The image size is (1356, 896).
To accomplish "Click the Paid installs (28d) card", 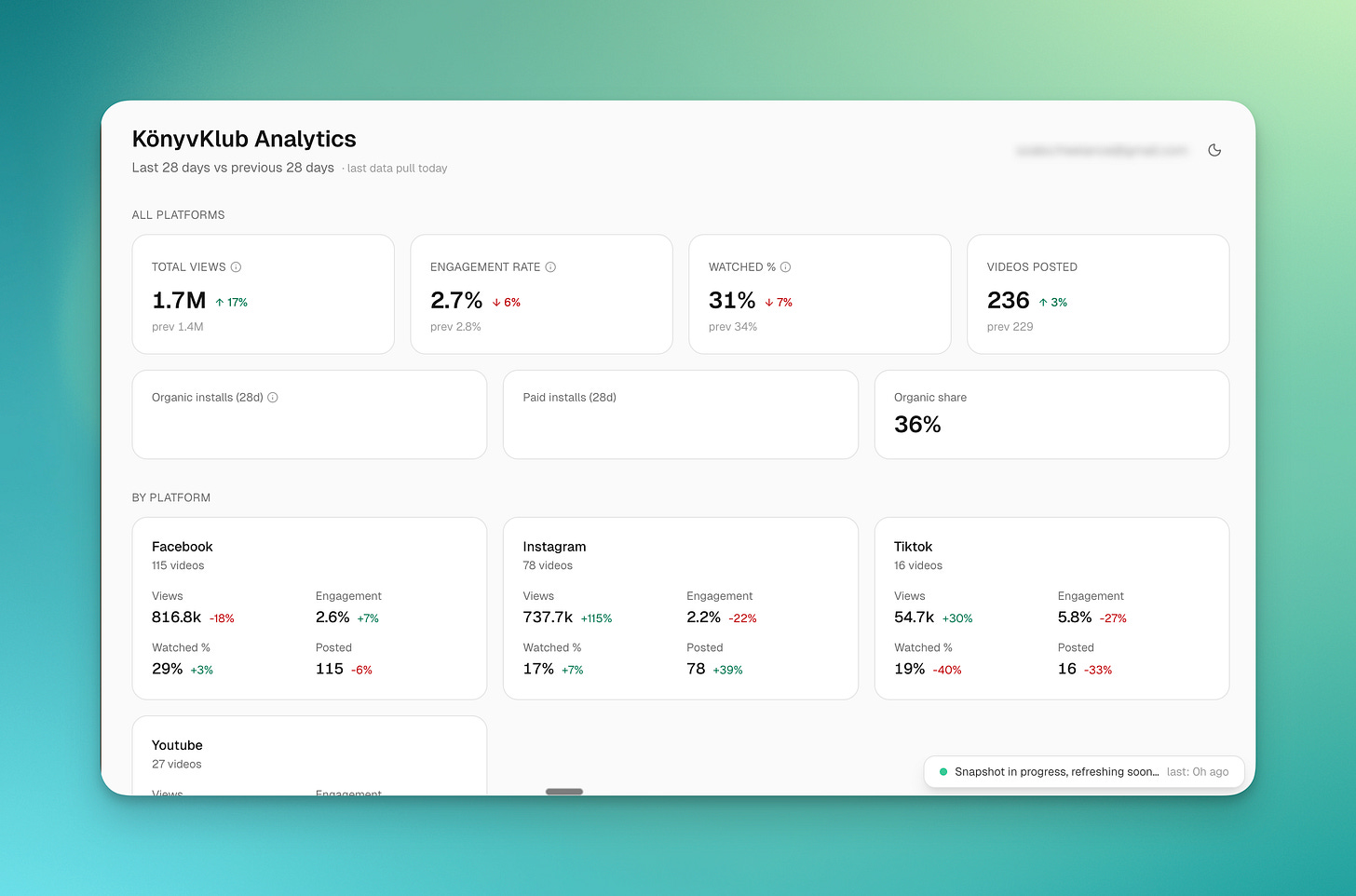I will (681, 414).
